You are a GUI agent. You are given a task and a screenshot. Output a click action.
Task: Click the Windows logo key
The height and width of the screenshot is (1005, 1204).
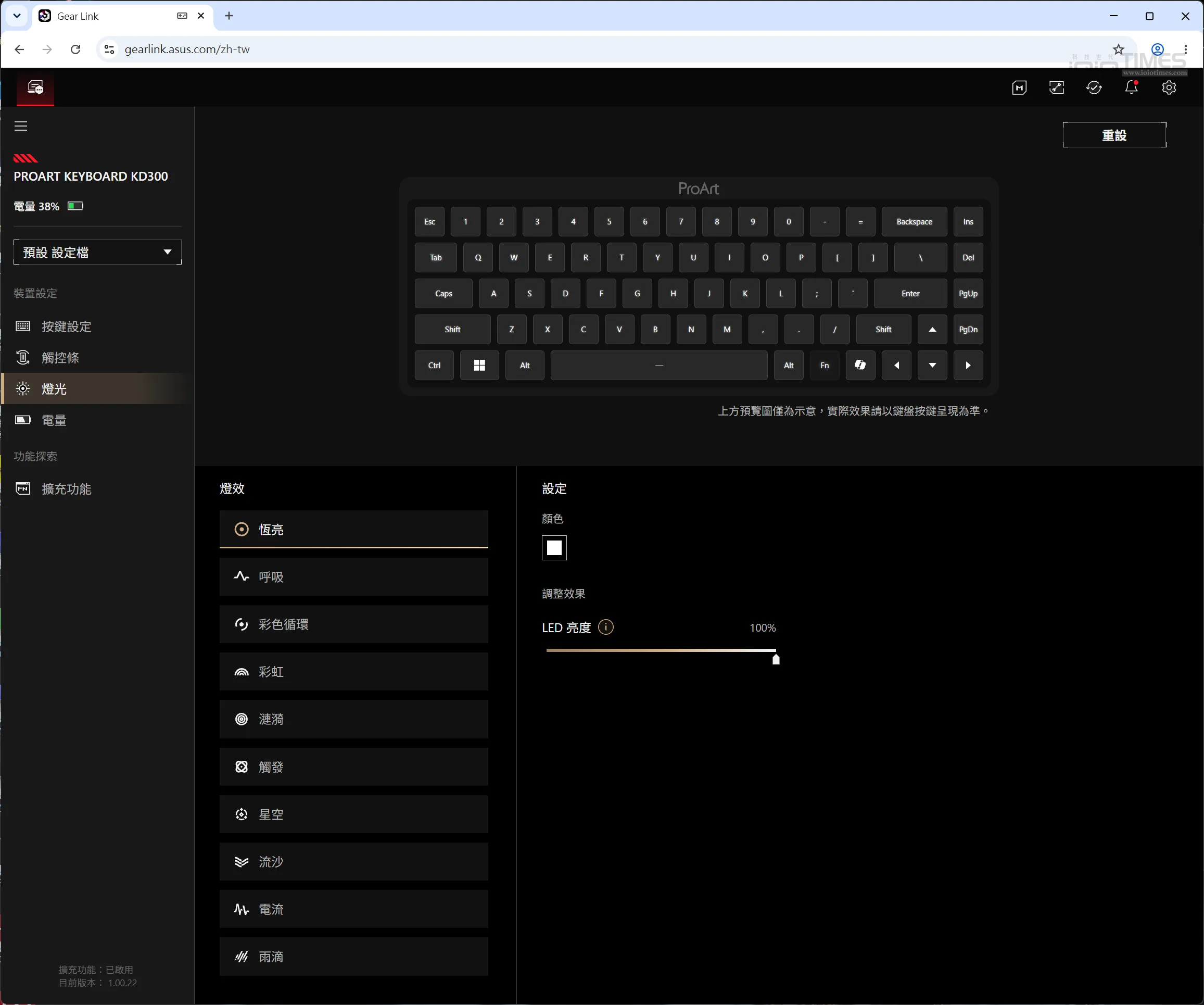tap(479, 366)
